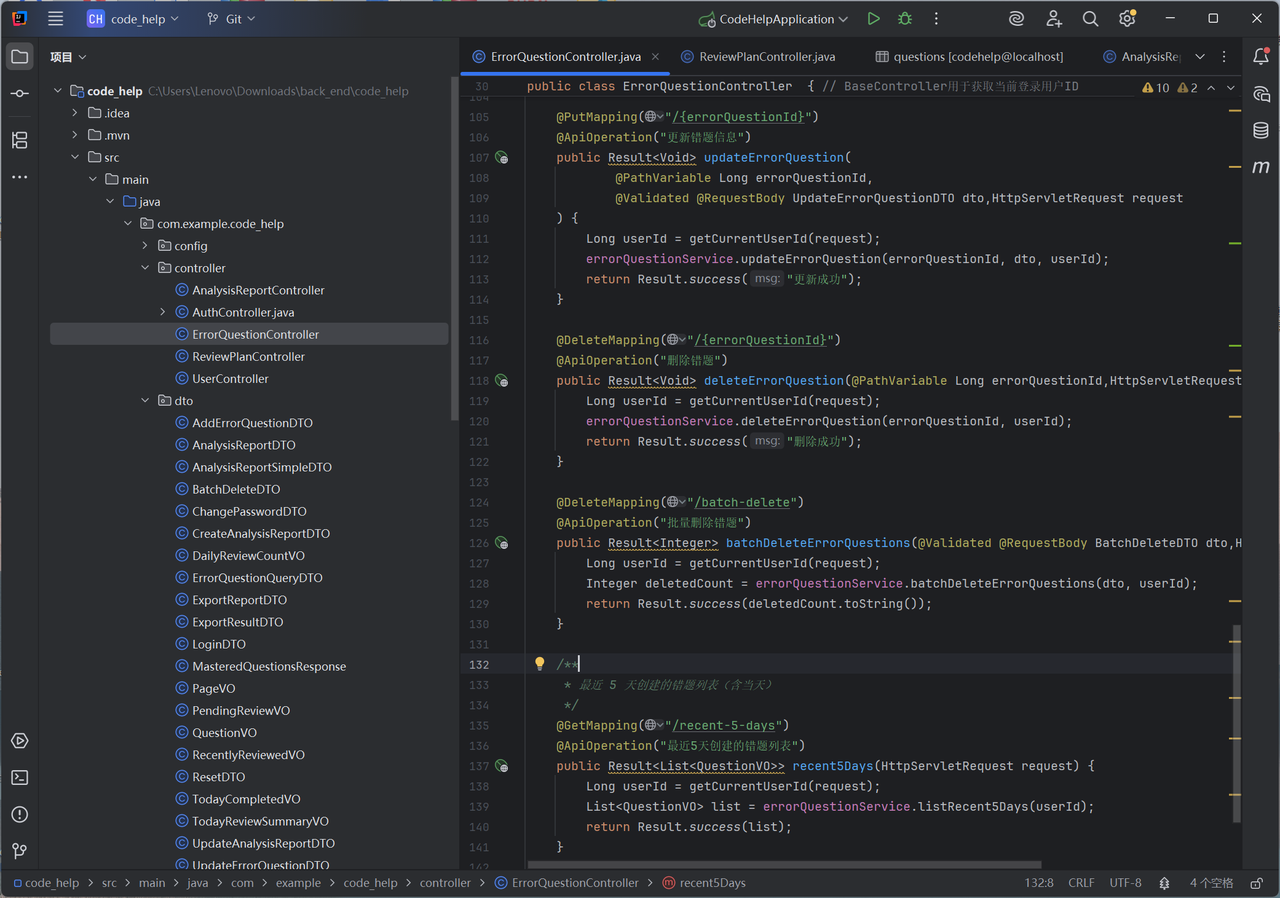
Task: Expand the config folder
Action: 145,246
